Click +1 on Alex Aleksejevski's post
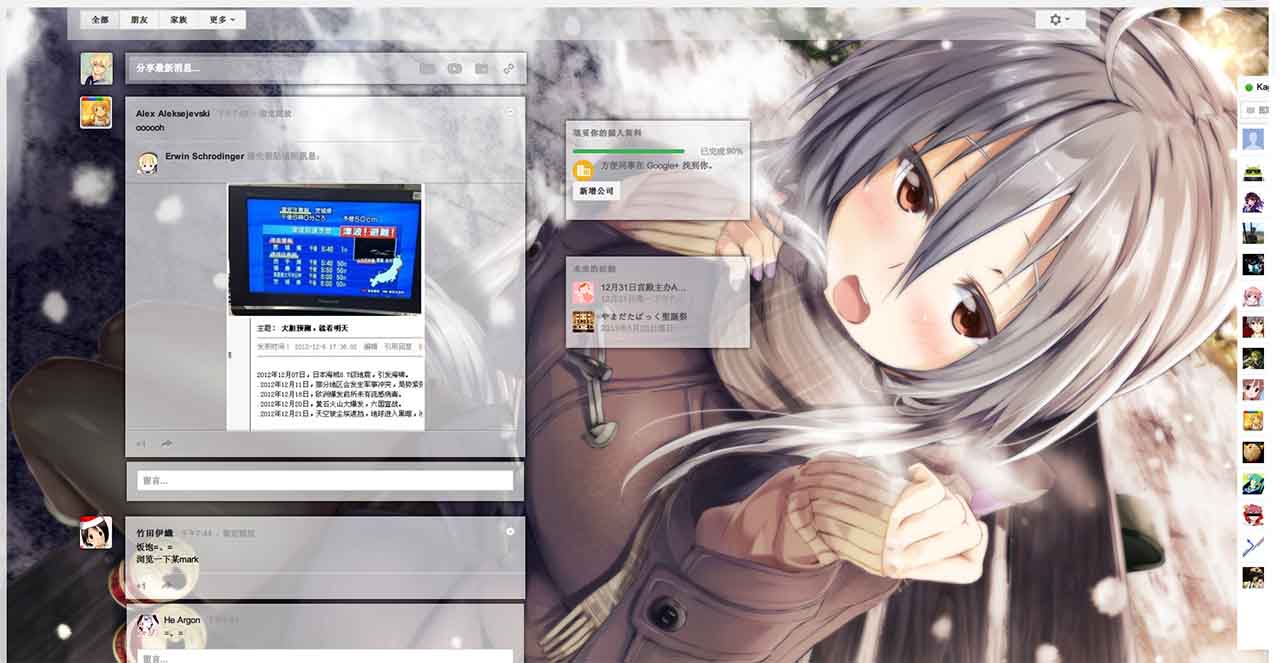The width and height of the screenshot is (1280, 663). [x=141, y=443]
